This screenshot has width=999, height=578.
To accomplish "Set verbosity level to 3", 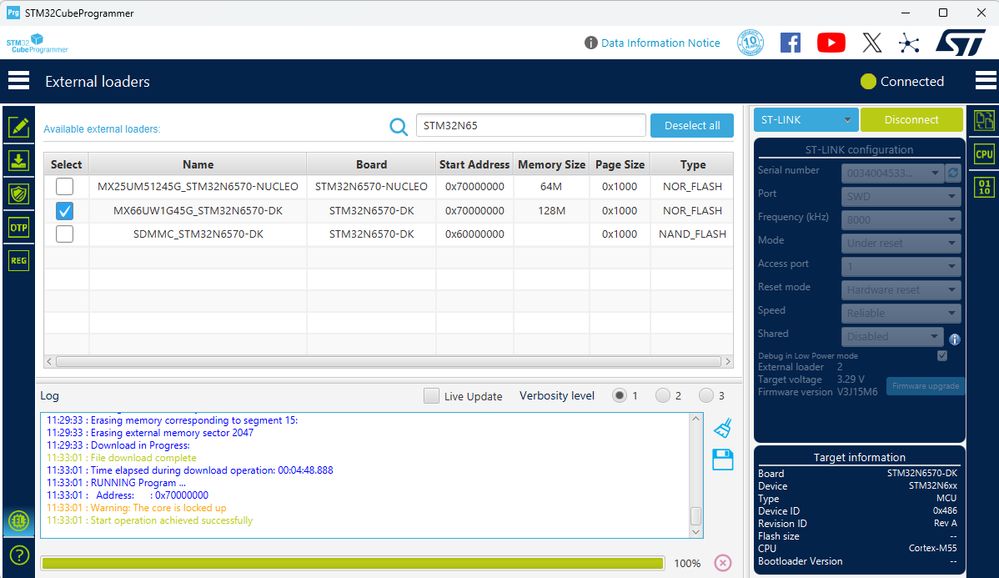I will (x=706, y=396).
